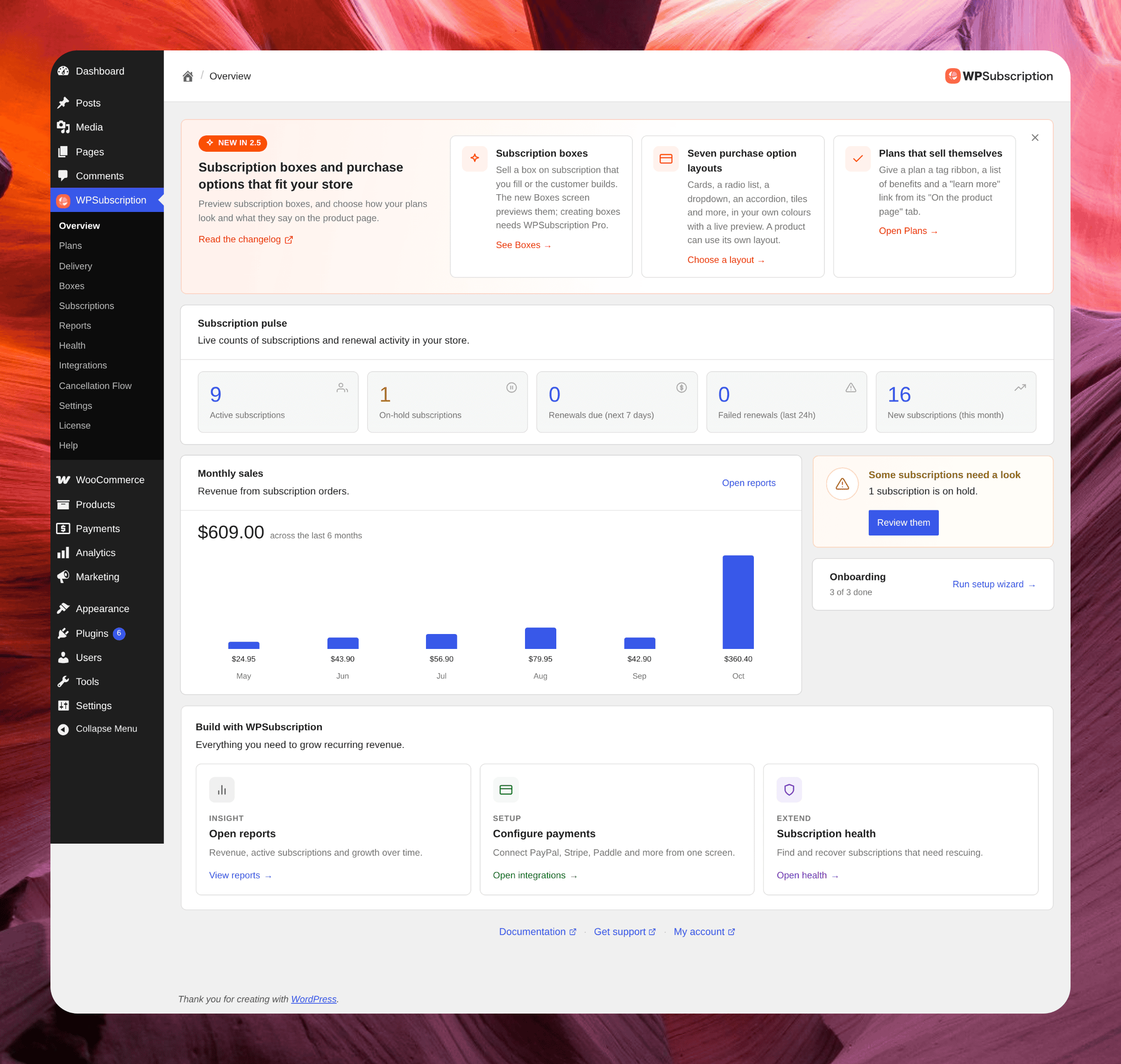Click the Failed renewals warning triangle icon
This screenshot has height=1064, width=1121.
point(851,388)
